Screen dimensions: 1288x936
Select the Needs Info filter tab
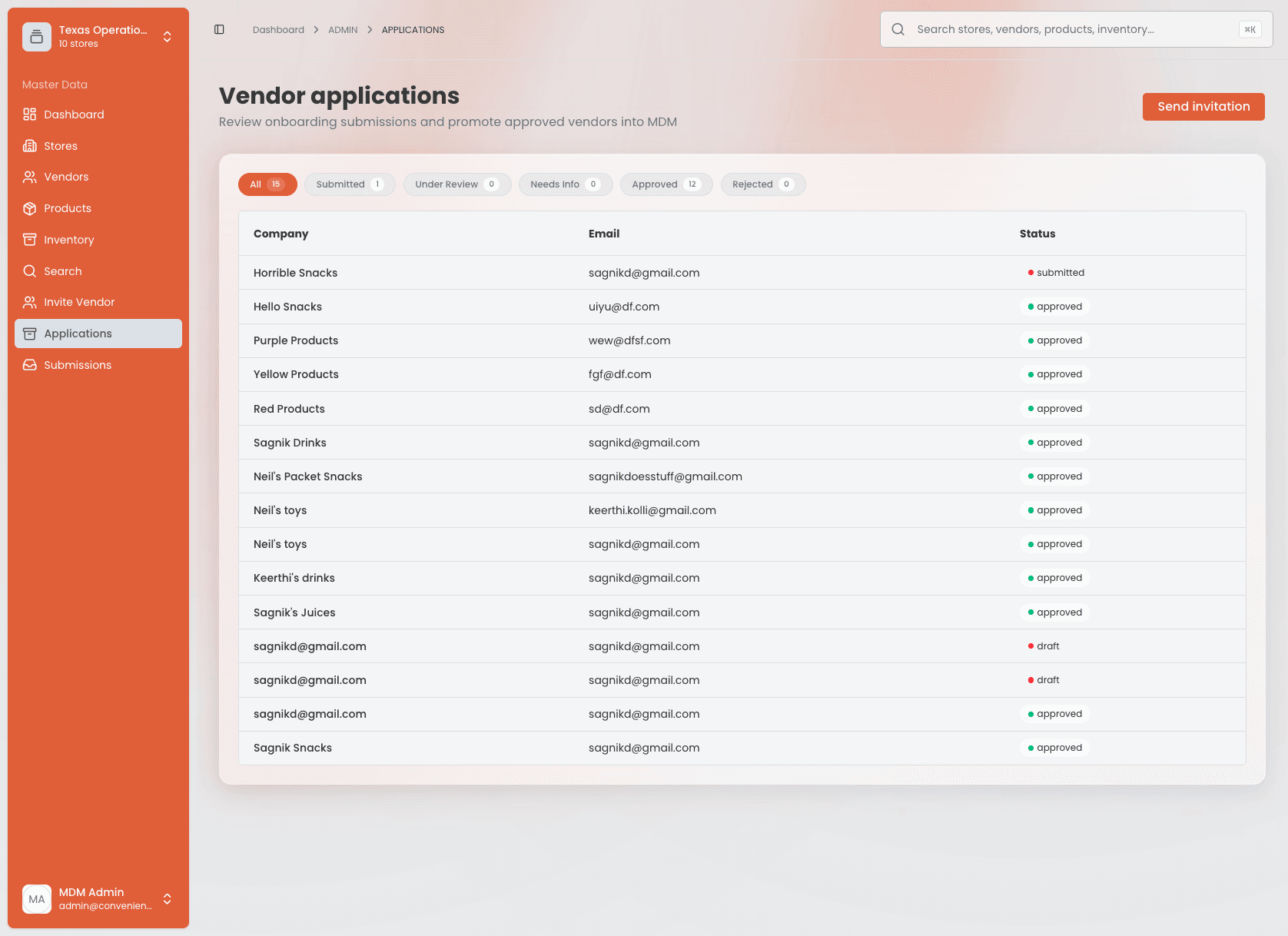coord(566,184)
